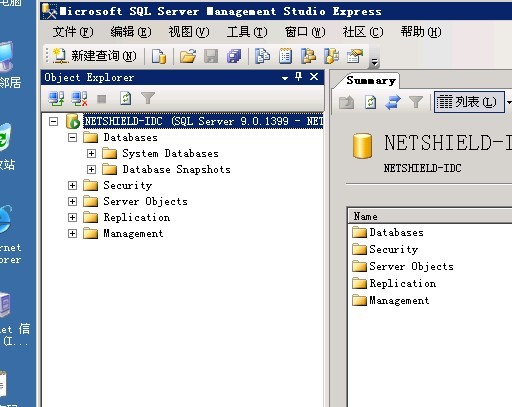Expand the Management tree node
Viewport: 512px width, 407px height.
(72, 233)
